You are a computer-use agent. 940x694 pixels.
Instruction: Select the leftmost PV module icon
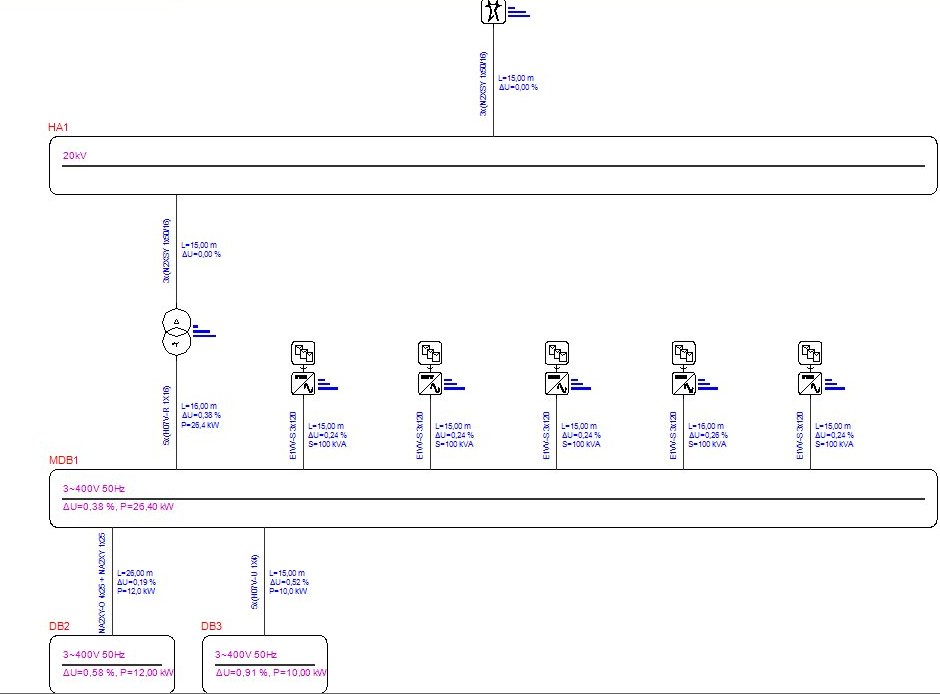[302, 352]
